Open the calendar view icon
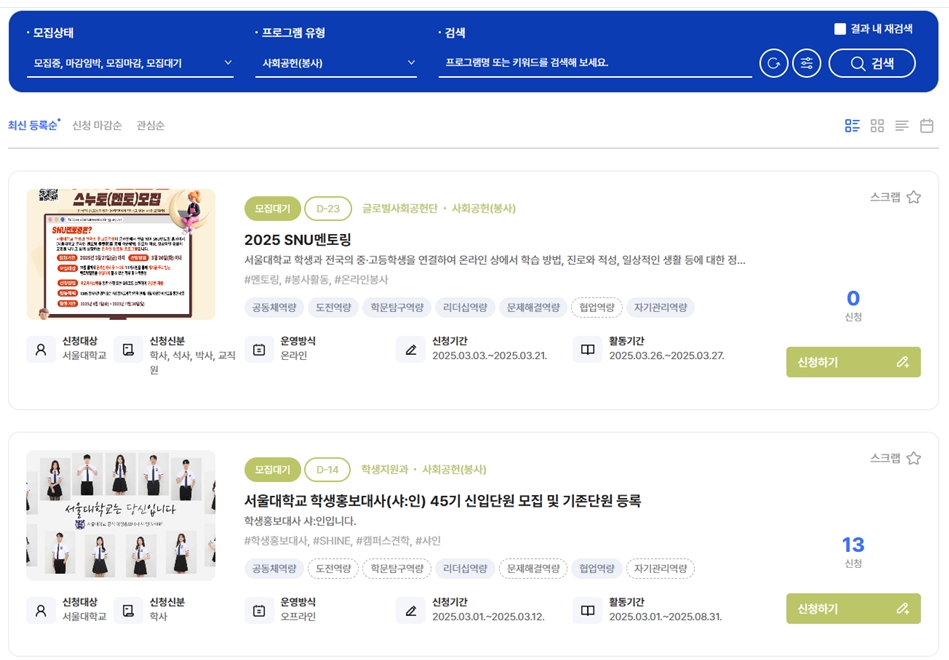Viewport: 949px width, 660px height. point(926,125)
